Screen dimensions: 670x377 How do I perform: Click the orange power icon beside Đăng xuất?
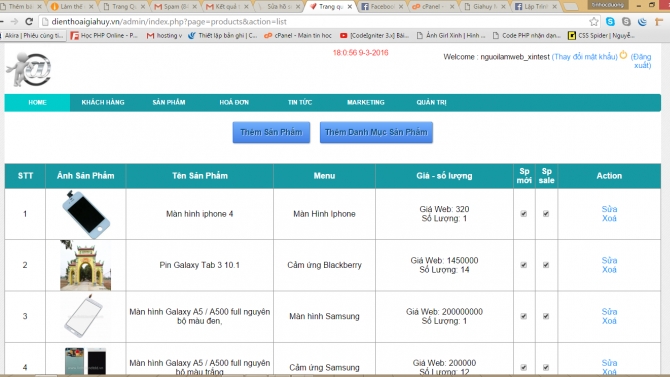(x=623, y=55)
